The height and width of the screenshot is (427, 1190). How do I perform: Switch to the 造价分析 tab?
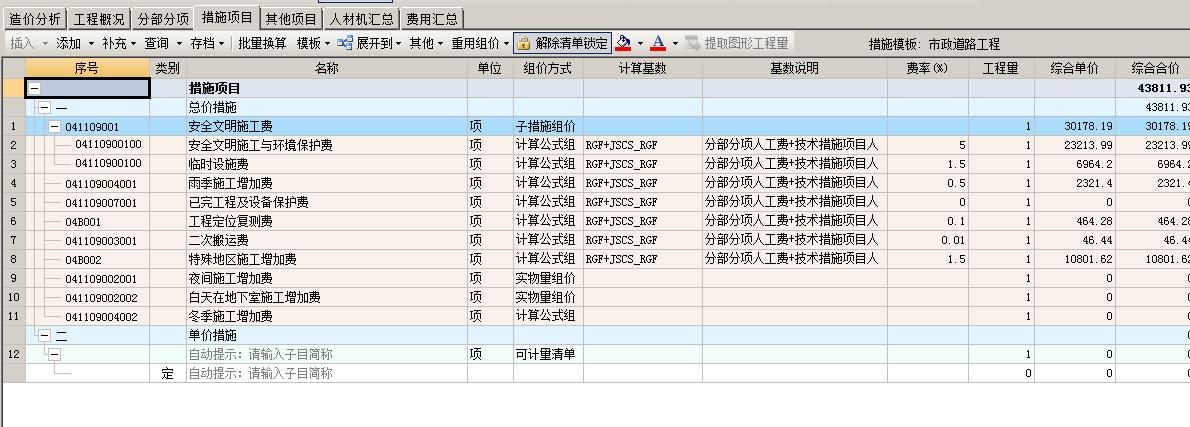[35, 19]
